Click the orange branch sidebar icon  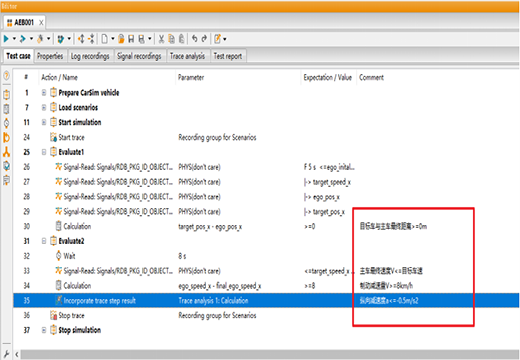click(6, 152)
